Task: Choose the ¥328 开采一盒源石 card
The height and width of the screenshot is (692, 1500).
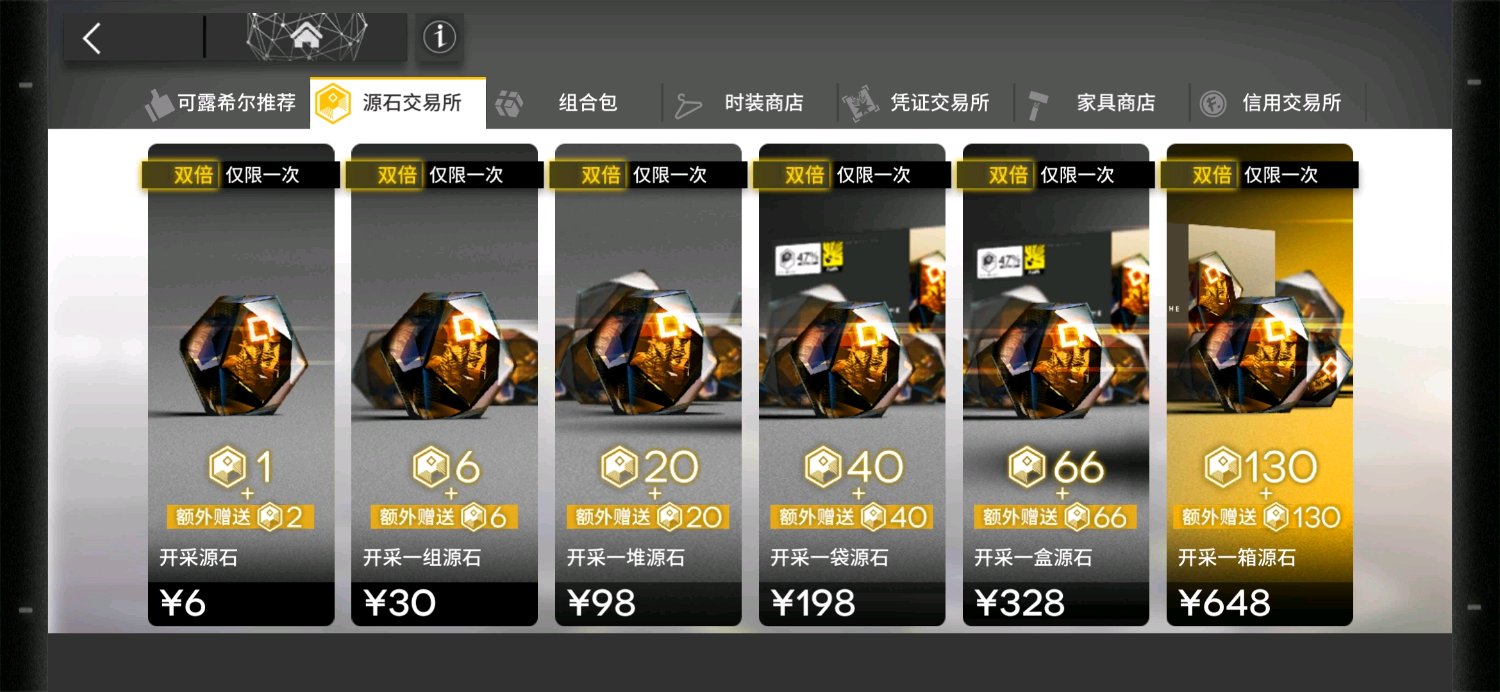Action: click(1056, 385)
